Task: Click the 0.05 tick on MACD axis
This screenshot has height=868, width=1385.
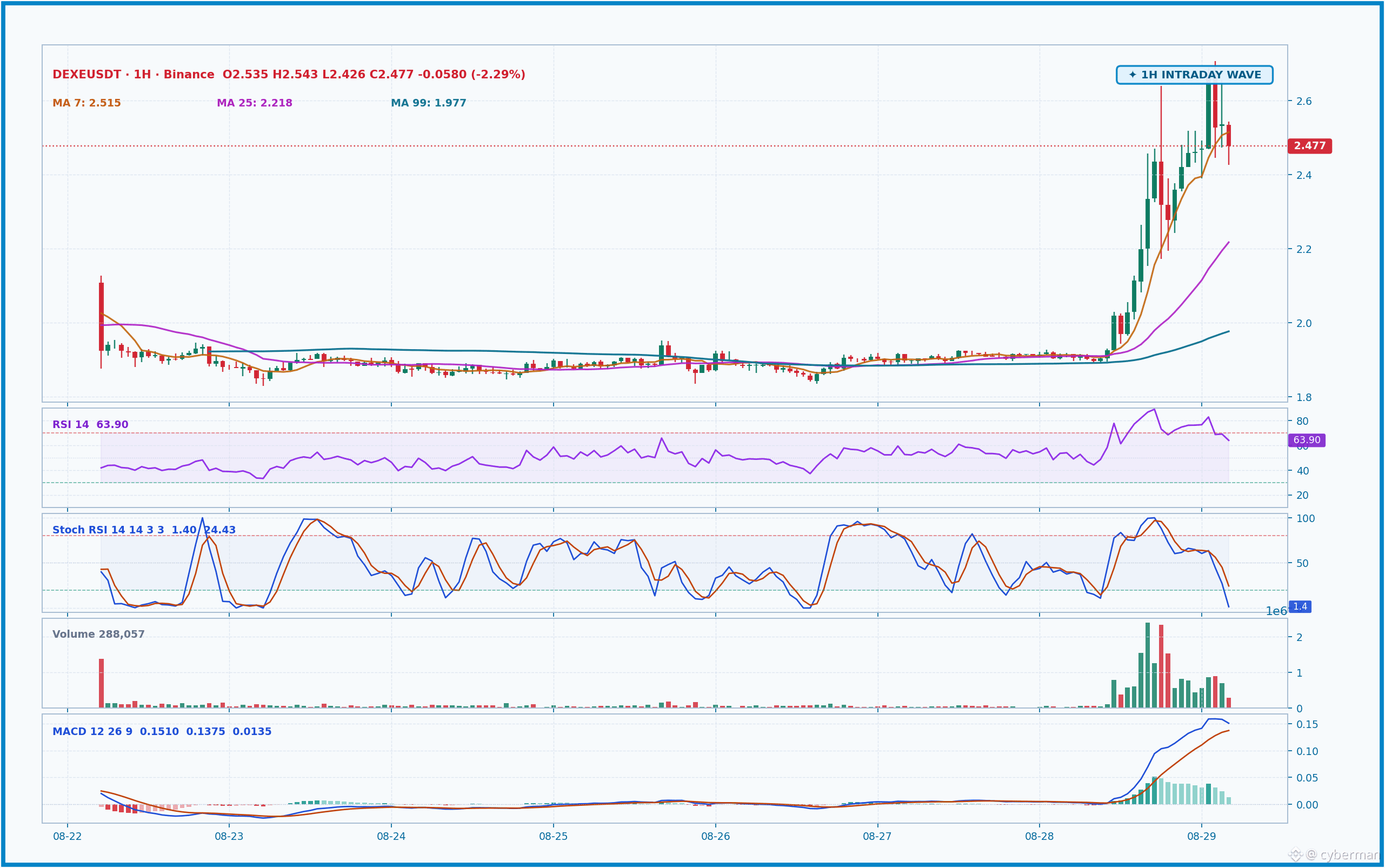Action: pos(1307,778)
